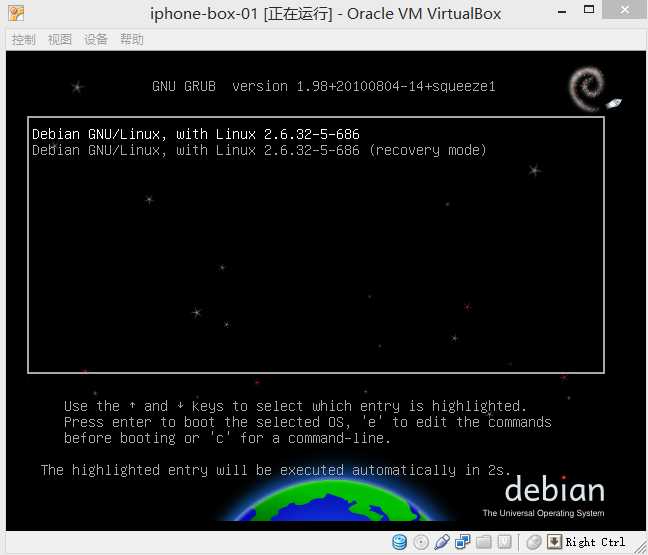Screen dimensions: 648x555
Task: Click the Right Ctrl host key label
Action: (595, 542)
